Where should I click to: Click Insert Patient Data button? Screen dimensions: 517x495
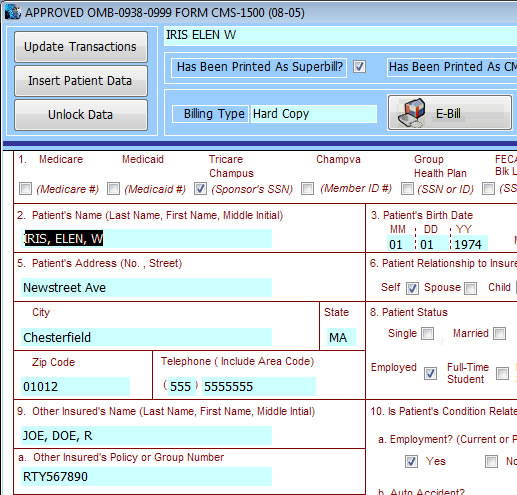pos(81,81)
